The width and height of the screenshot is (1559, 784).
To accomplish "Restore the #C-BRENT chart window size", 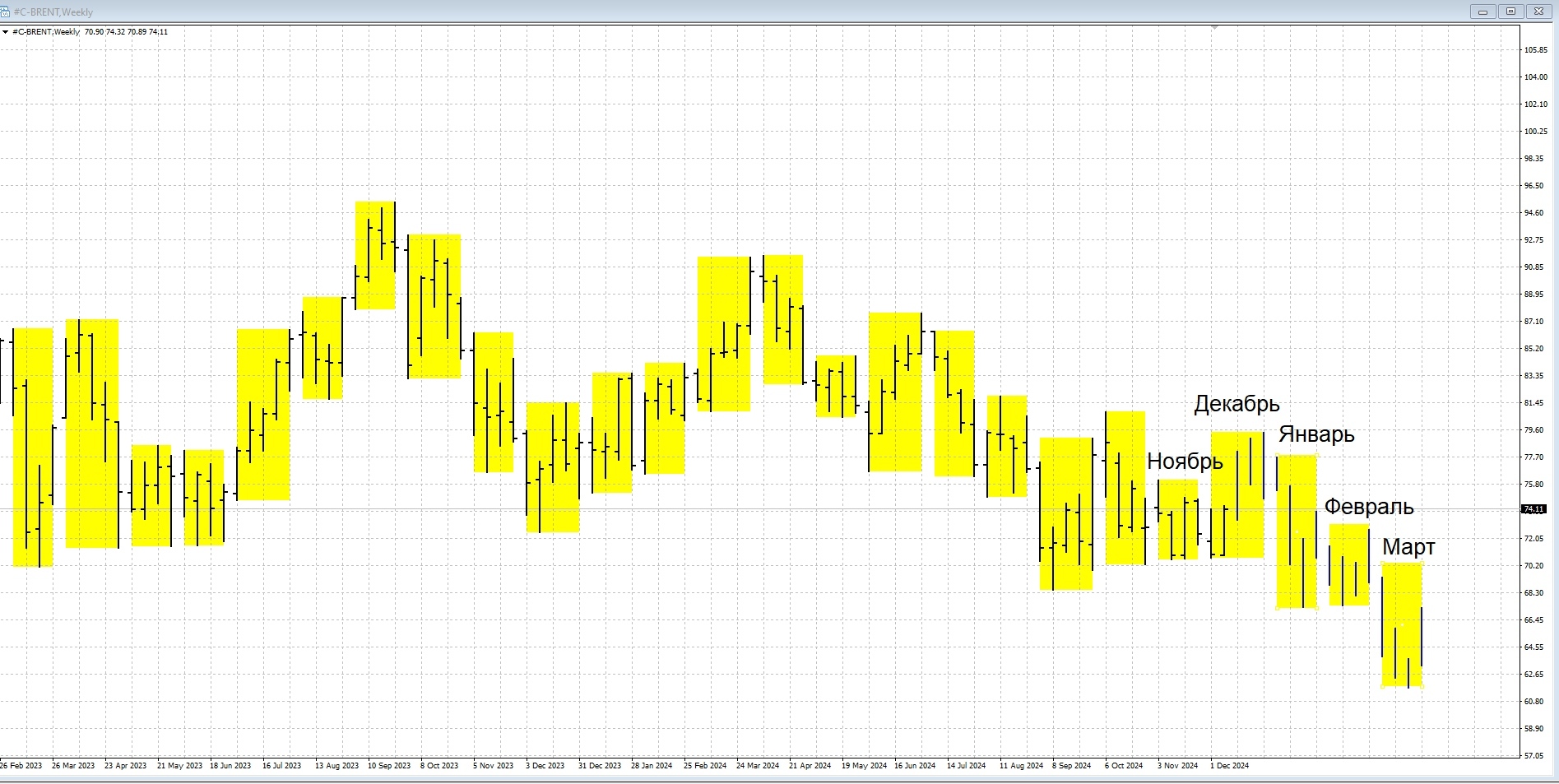I will click(1511, 12).
